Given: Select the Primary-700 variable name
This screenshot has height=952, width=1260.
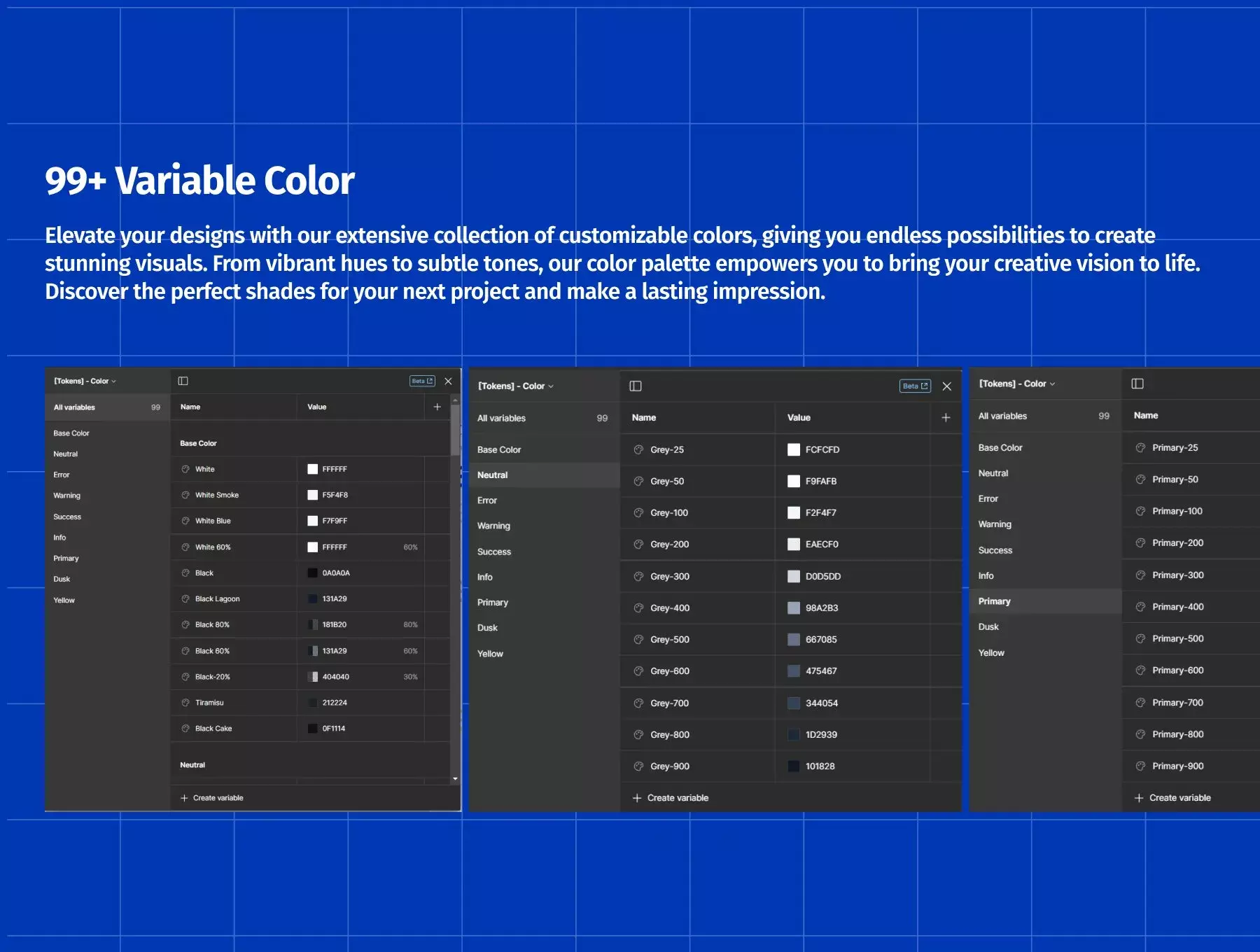Looking at the screenshot, I should 1178,702.
